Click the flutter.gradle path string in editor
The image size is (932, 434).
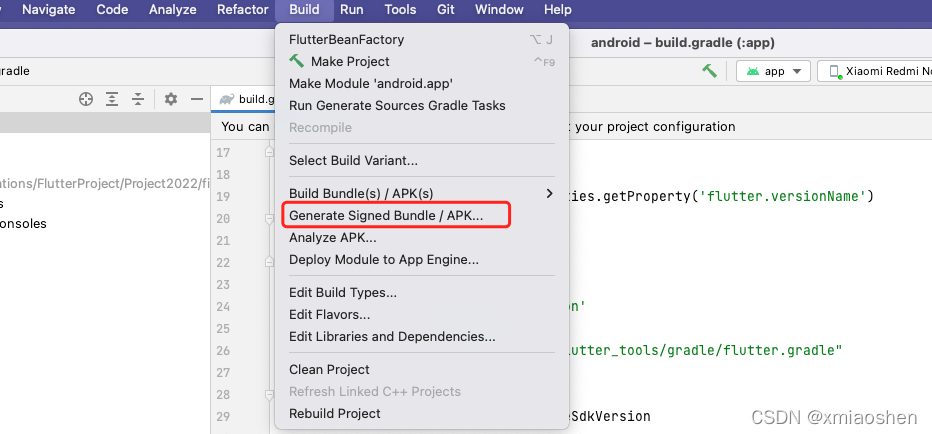pos(704,351)
